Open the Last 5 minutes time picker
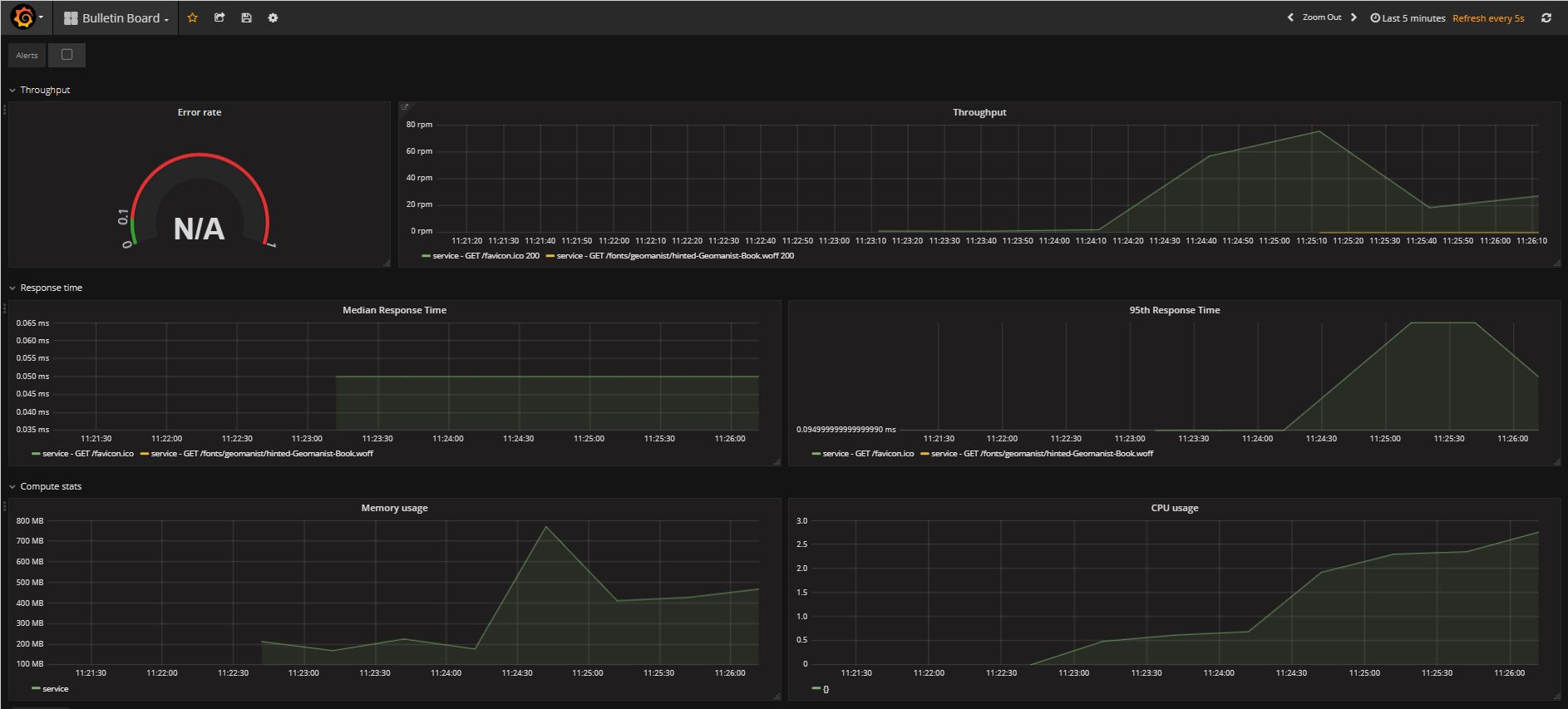The height and width of the screenshot is (709, 1568). coord(1408,18)
